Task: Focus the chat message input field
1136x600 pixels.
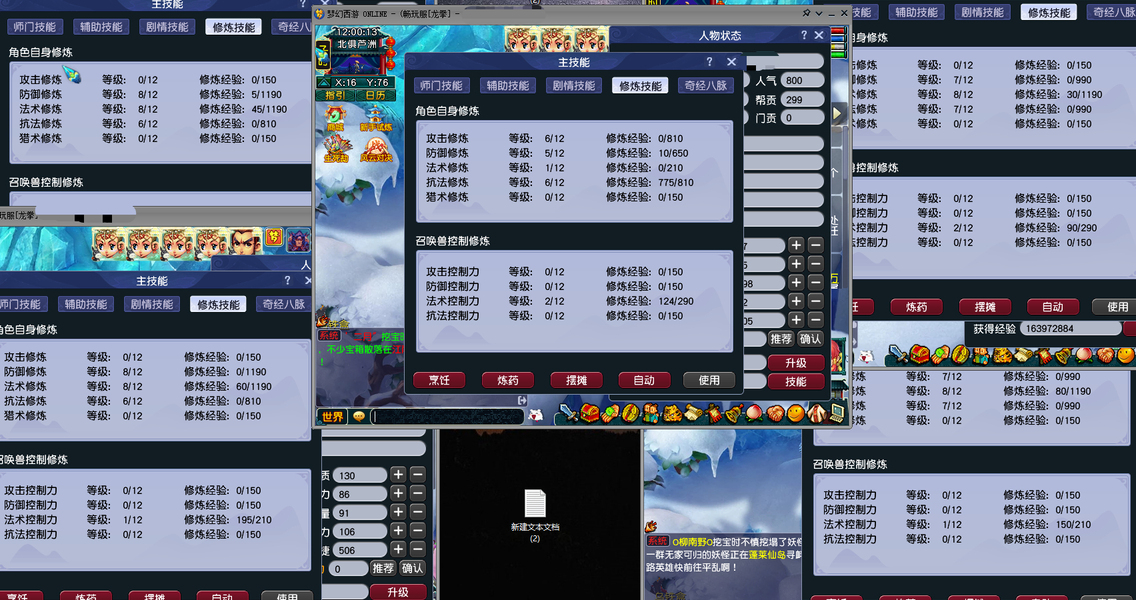Action: pos(447,417)
